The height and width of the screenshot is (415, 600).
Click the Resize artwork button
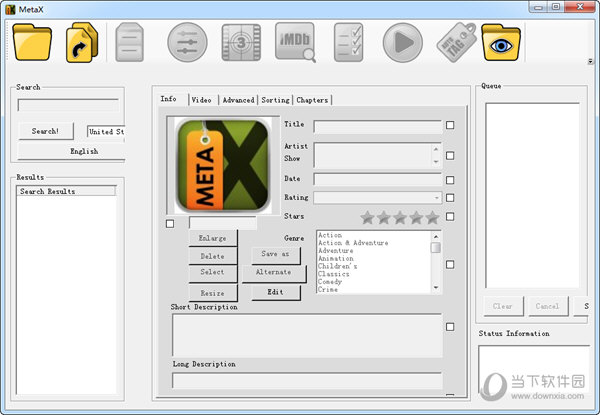[x=213, y=293]
